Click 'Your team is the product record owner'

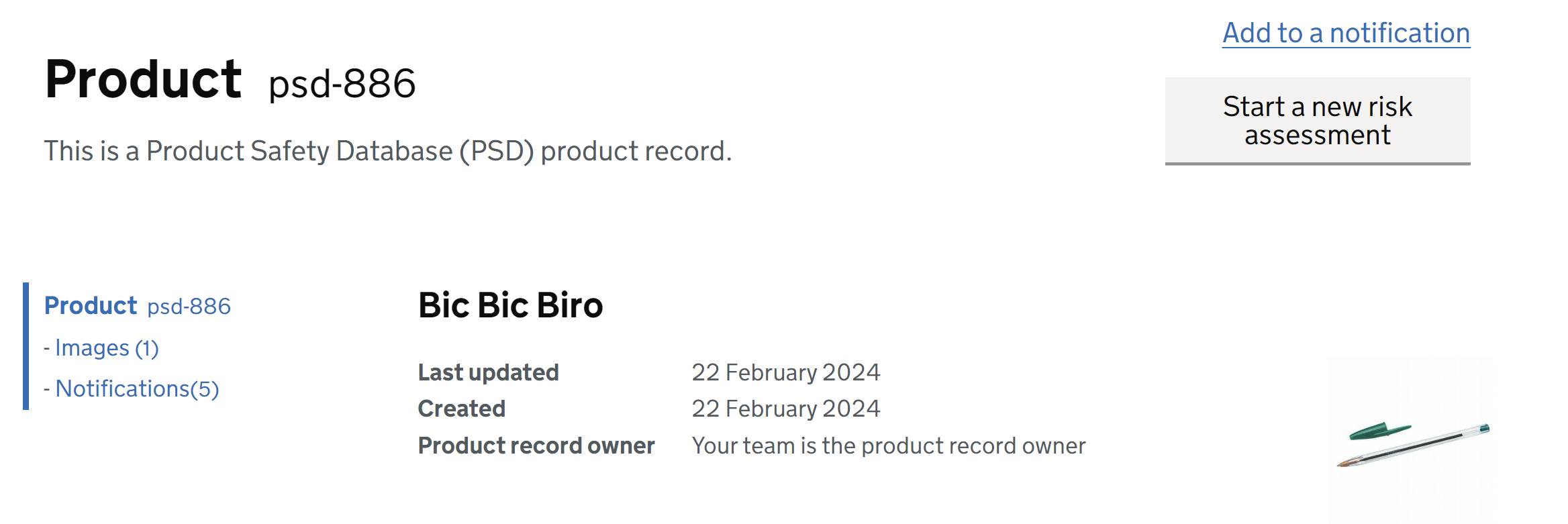pos(888,446)
